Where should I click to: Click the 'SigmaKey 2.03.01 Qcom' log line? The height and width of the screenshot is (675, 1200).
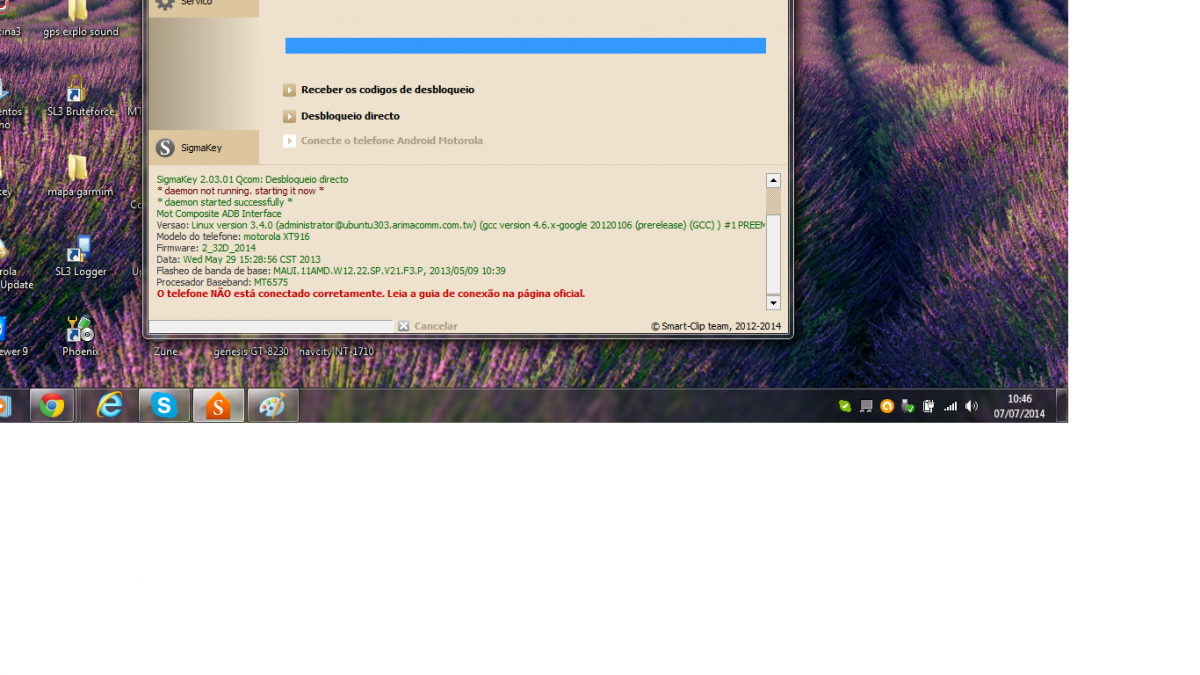[253, 180]
